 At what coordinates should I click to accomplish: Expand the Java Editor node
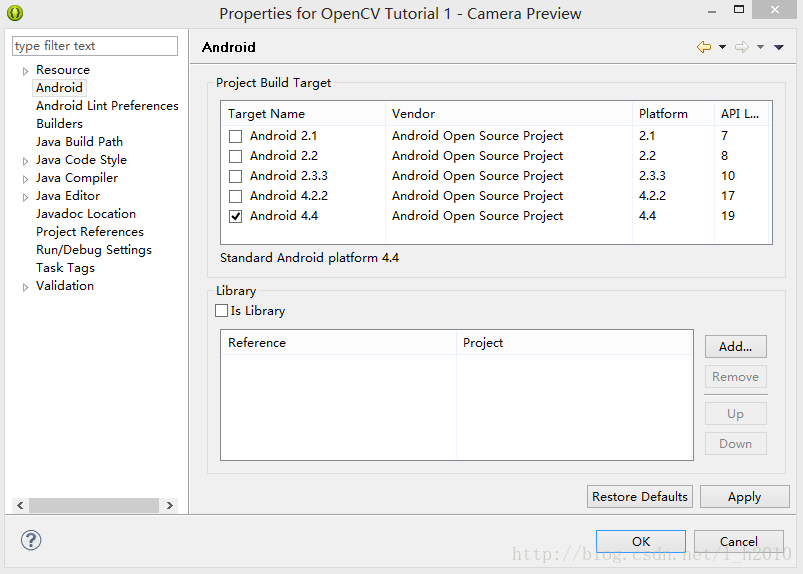click(x=25, y=197)
